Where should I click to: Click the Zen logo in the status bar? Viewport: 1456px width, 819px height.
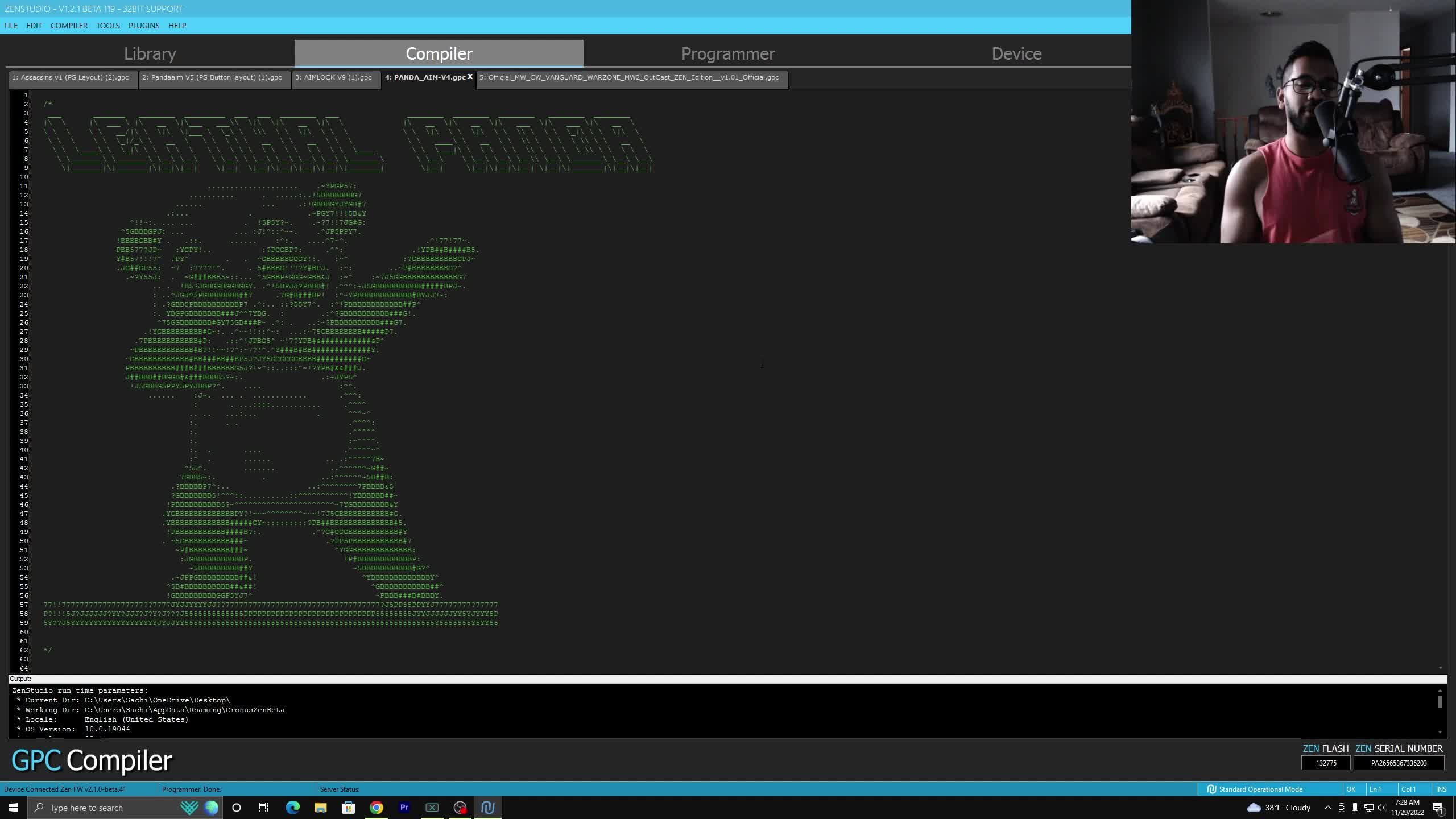(1211, 789)
